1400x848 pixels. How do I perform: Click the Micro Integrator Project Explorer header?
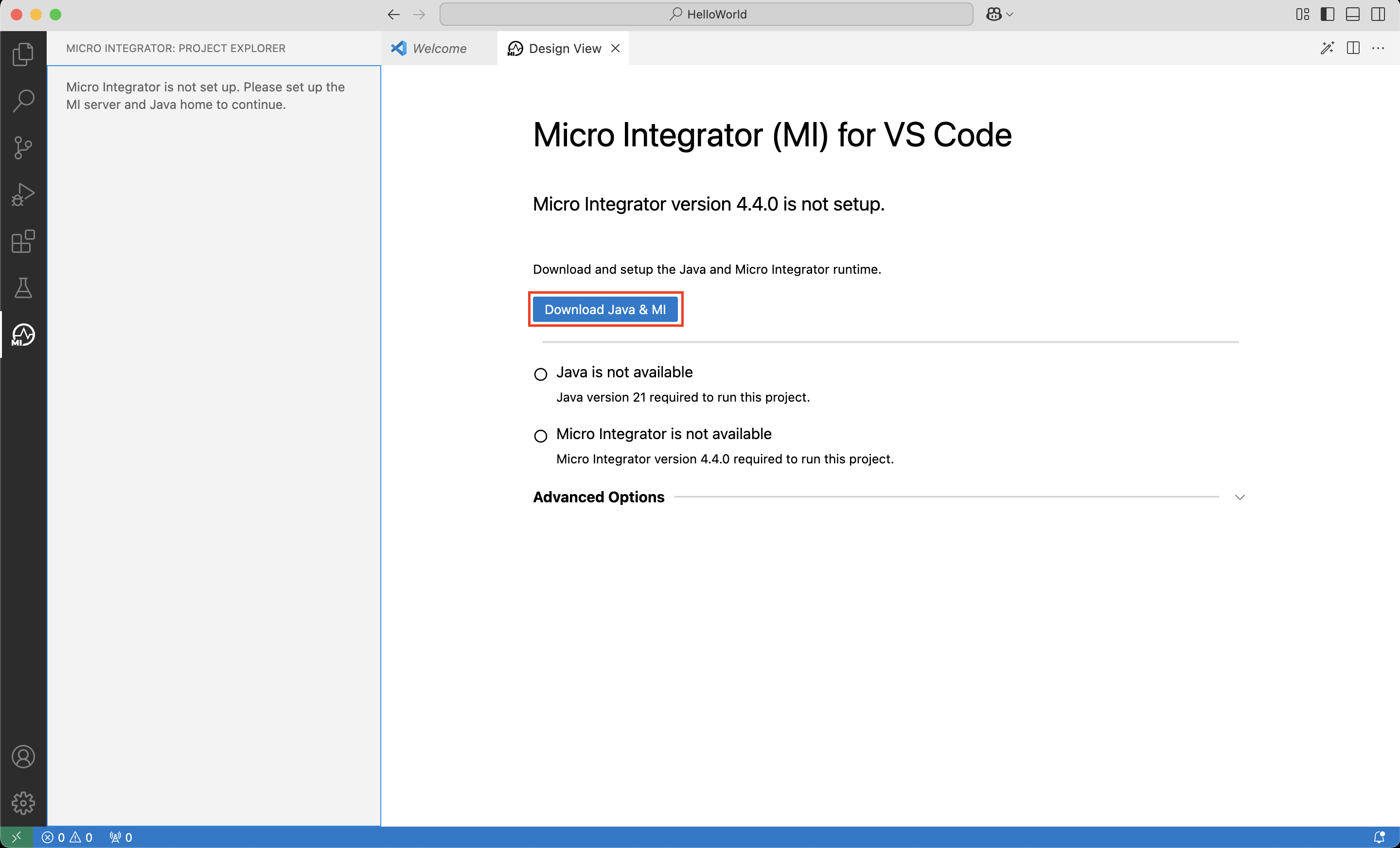[176, 48]
